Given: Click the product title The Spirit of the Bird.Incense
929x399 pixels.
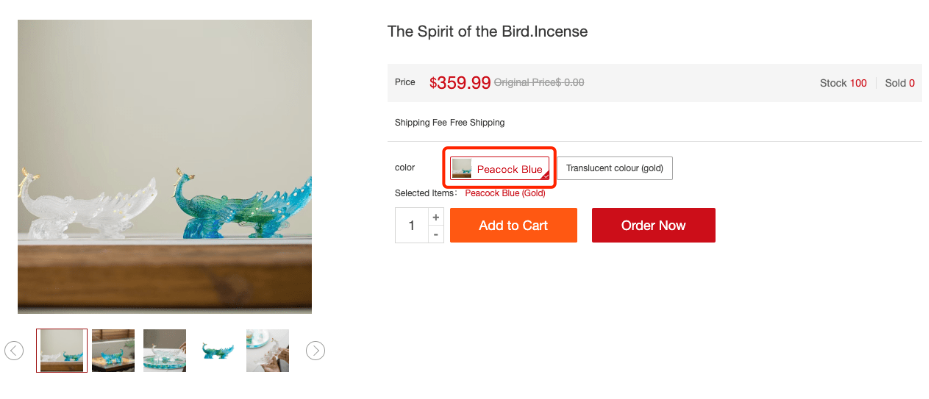Looking at the screenshot, I should pos(488,31).
